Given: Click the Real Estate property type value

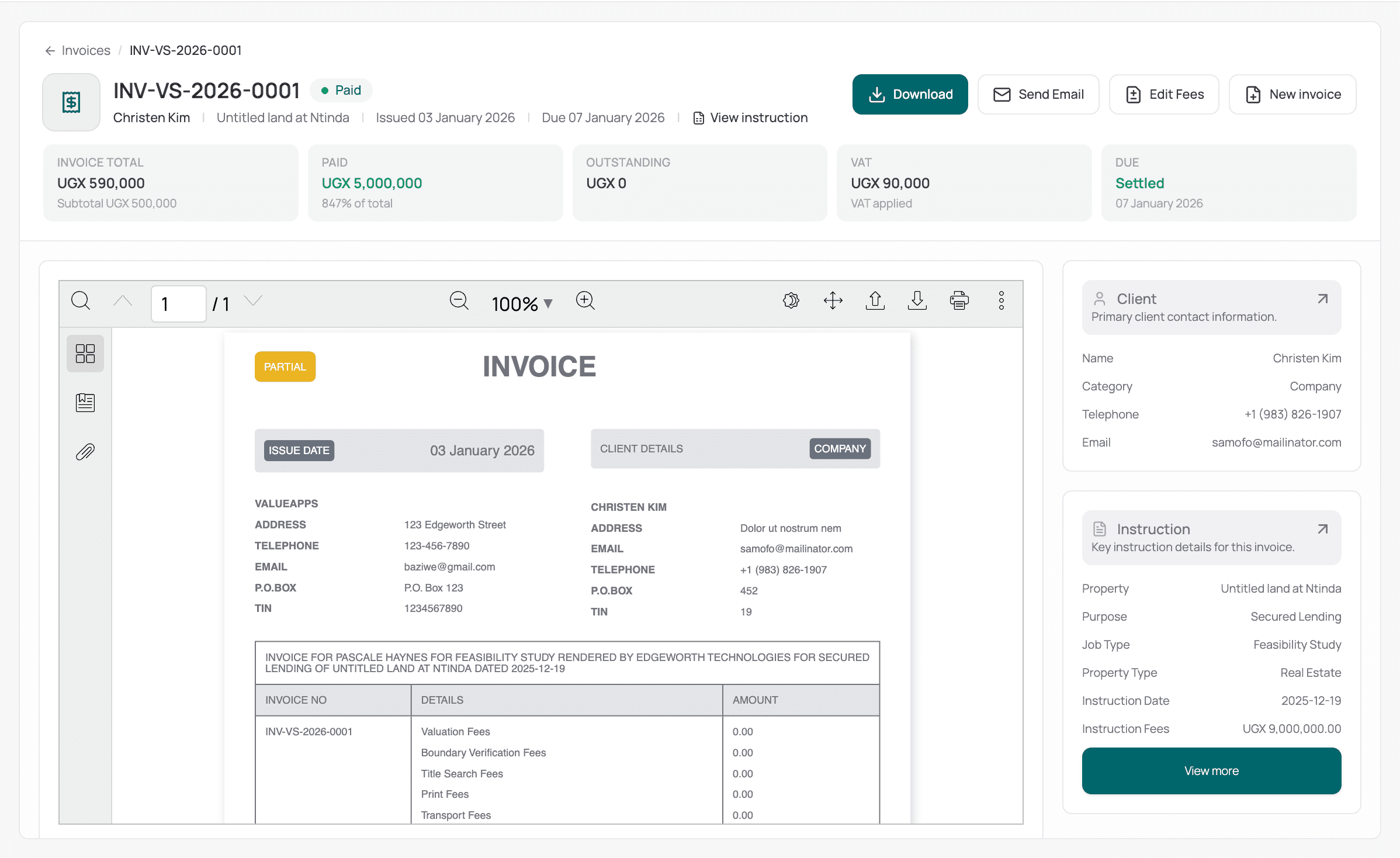Looking at the screenshot, I should click(x=1310, y=673).
